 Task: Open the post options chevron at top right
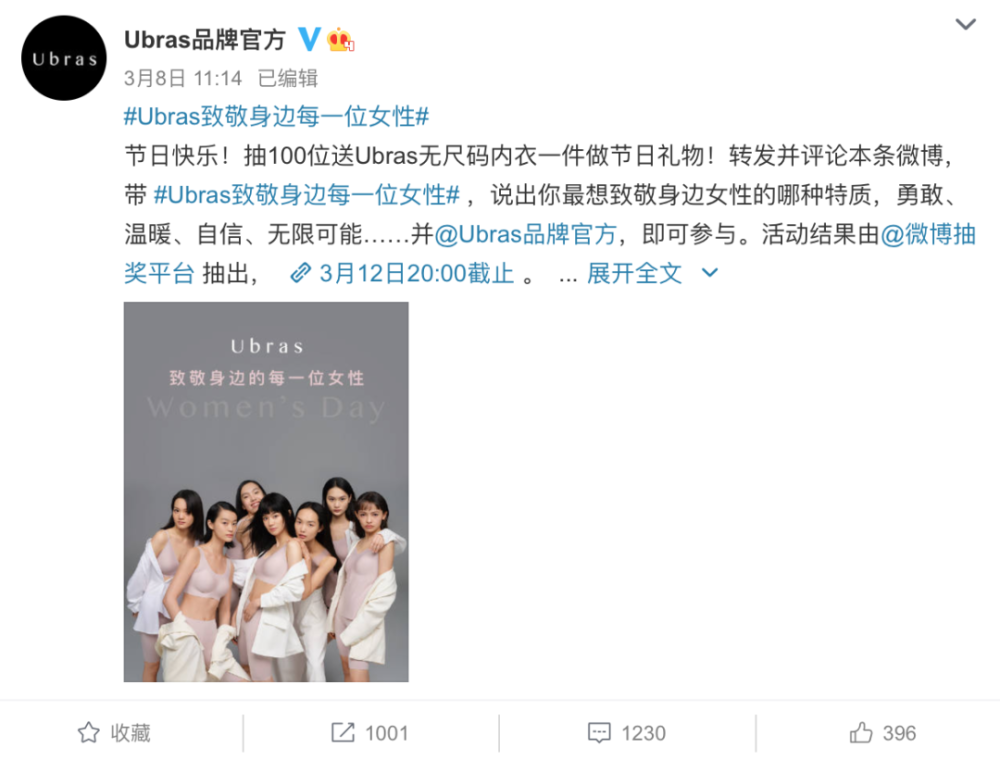pyautogui.click(x=966, y=24)
